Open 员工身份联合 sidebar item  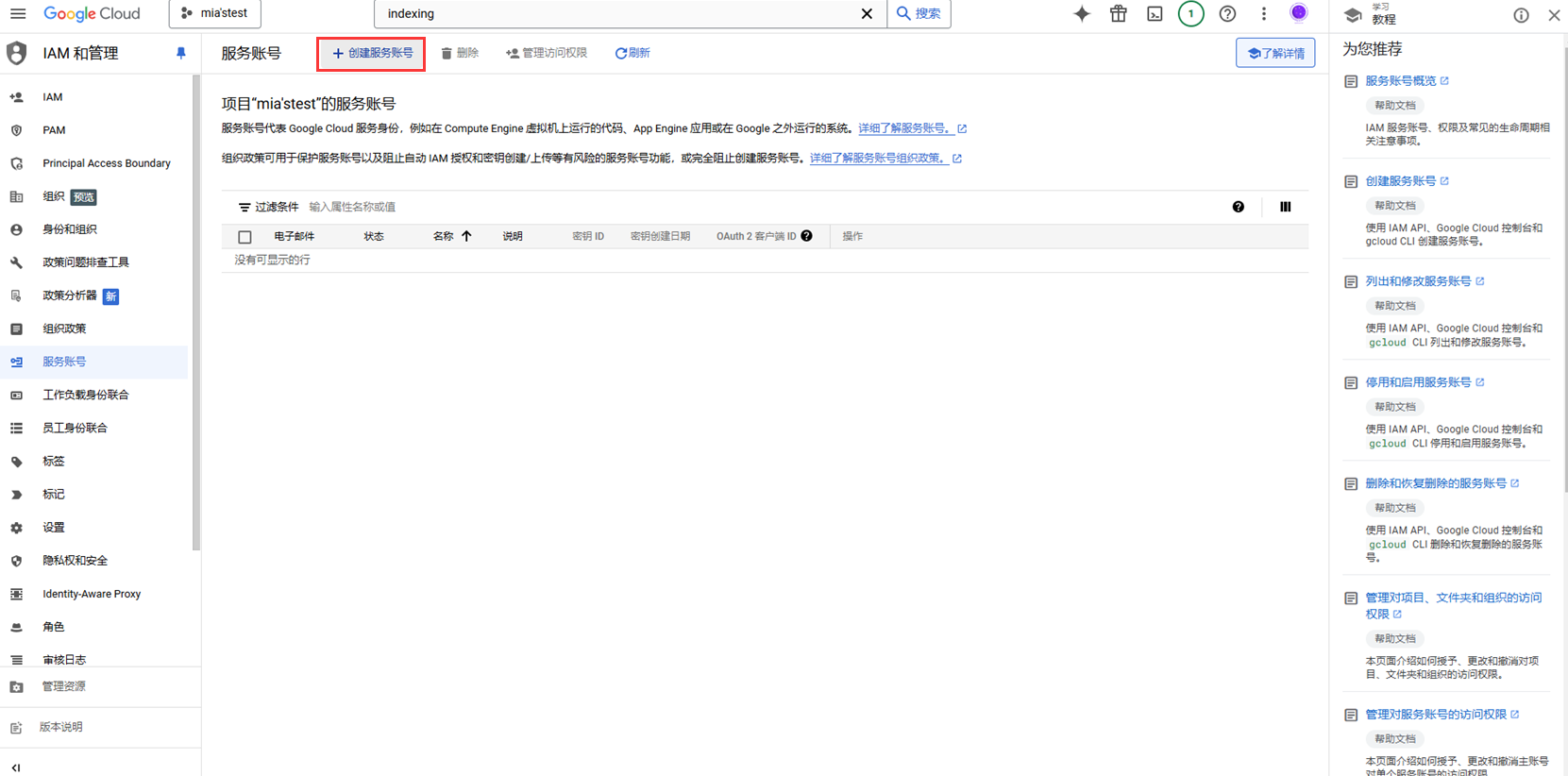tap(94, 428)
